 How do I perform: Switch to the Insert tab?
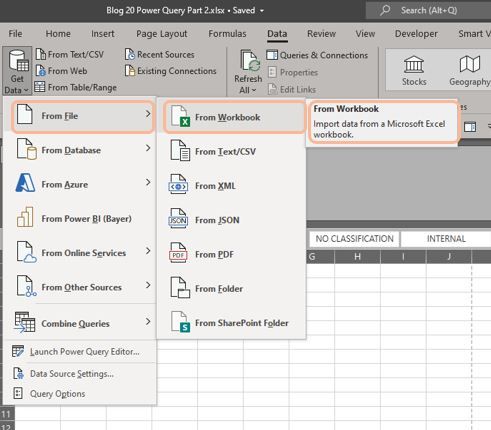pos(103,34)
